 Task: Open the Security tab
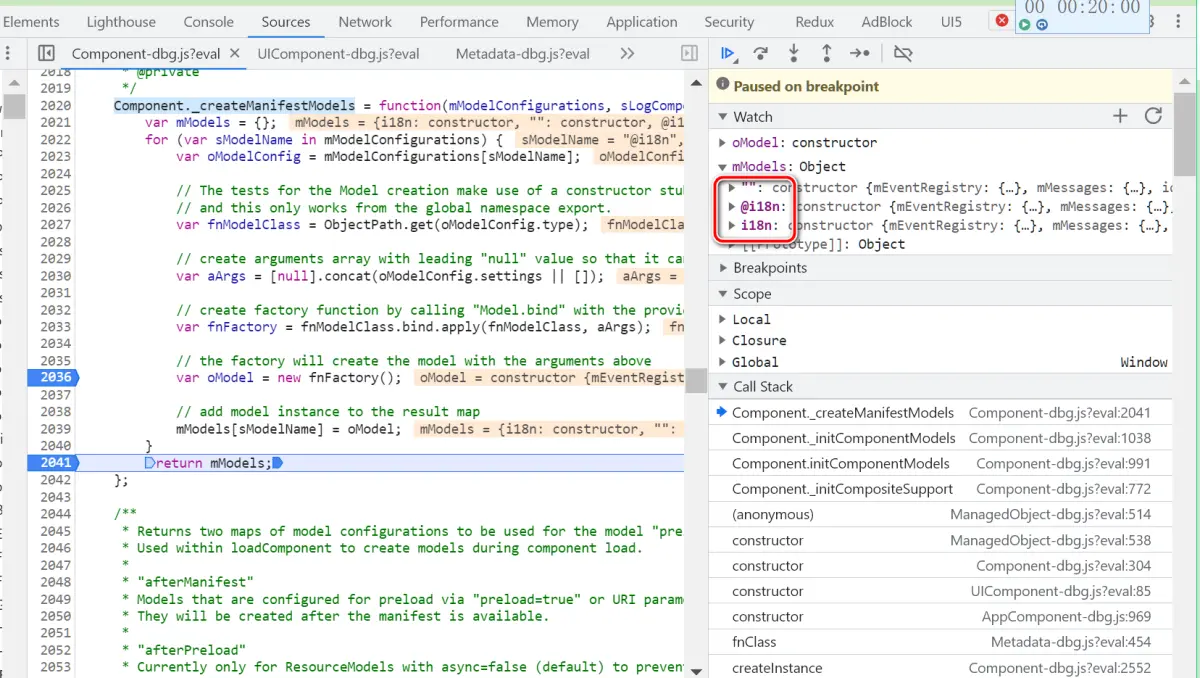(729, 22)
